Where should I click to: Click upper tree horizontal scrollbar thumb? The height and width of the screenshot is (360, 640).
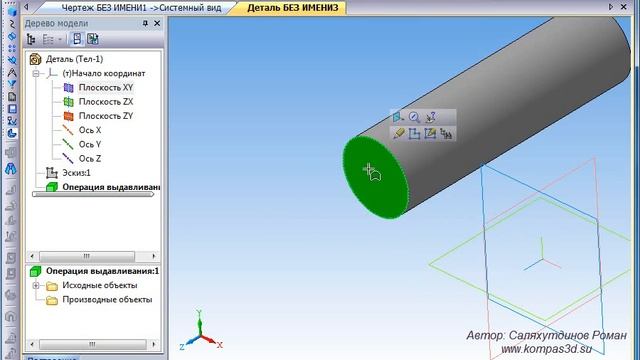pos(87,256)
